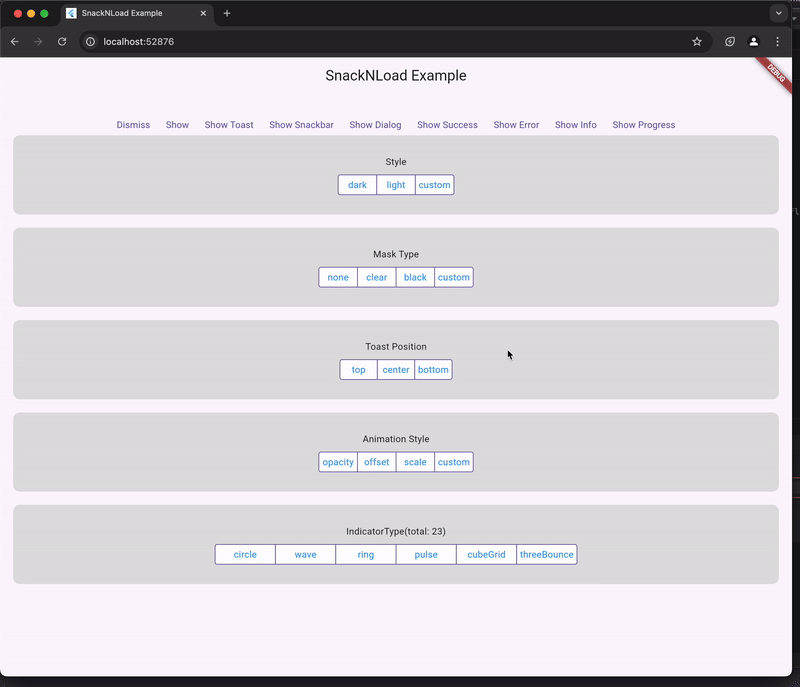Viewport: 800px width, 687px height.
Task: Select the dark style option
Action: (x=357, y=184)
